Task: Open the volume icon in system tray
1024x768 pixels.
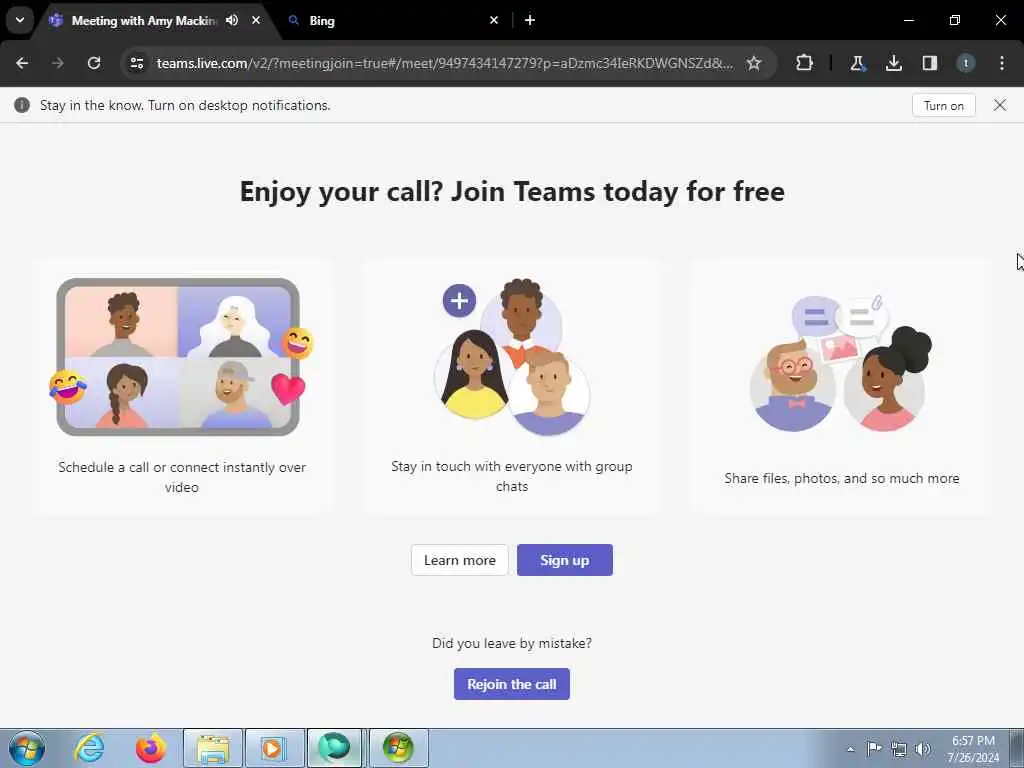Action: (923, 749)
